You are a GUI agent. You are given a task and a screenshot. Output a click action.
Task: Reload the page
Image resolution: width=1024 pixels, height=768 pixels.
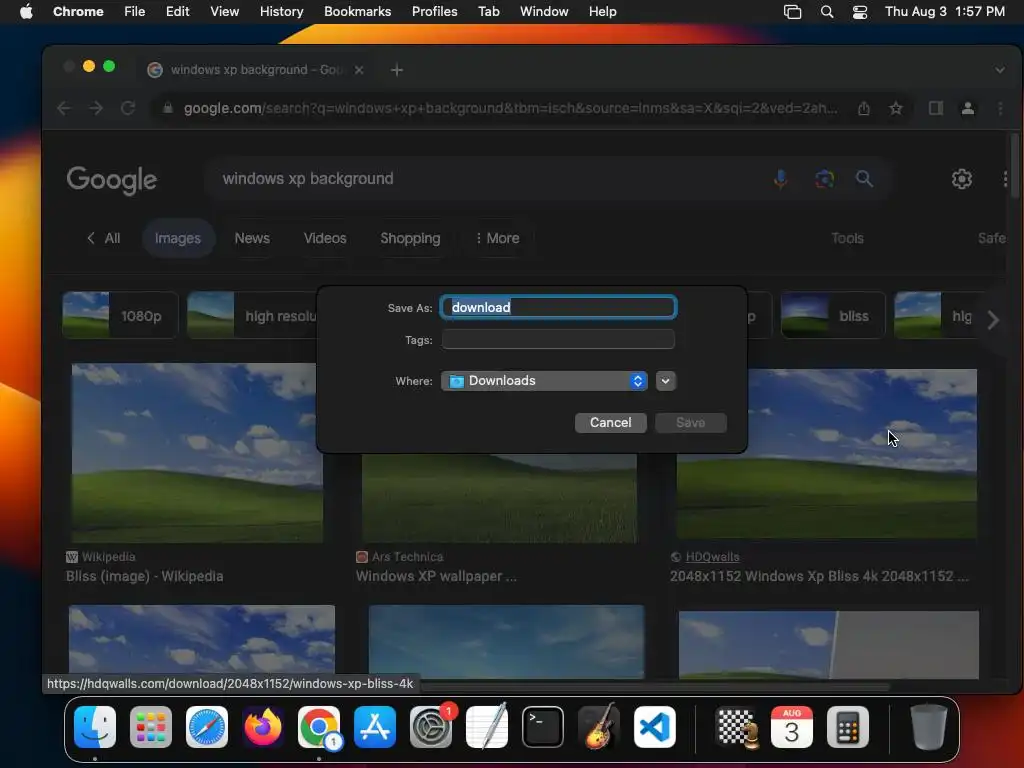pyautogui.click(x=128, y=108)
